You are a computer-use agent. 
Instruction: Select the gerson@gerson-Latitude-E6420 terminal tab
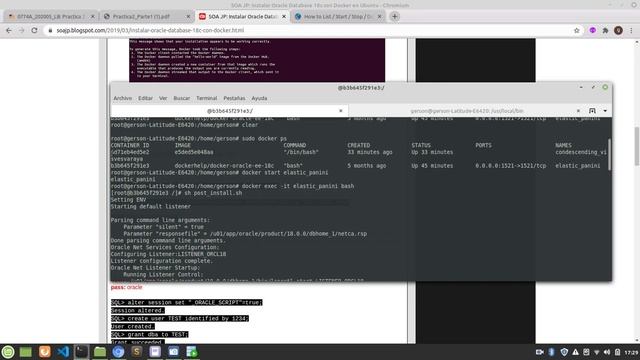467,111
